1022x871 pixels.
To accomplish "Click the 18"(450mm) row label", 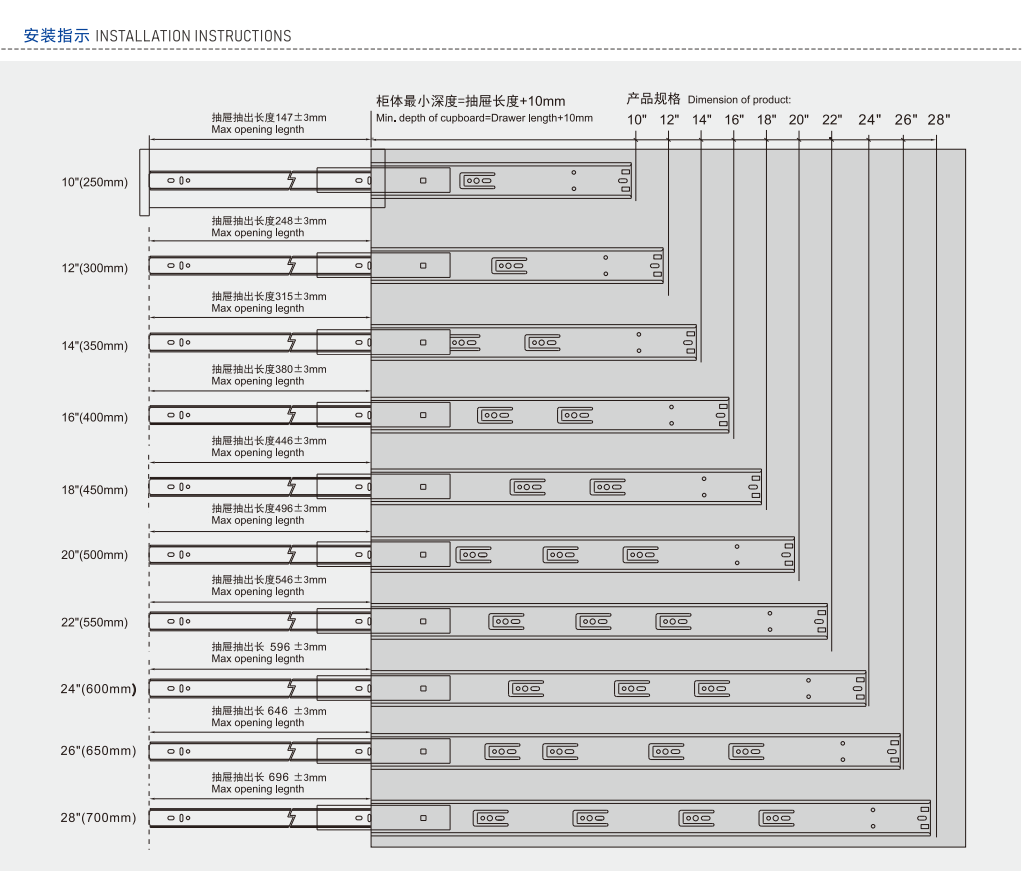I will pos(95,490).
